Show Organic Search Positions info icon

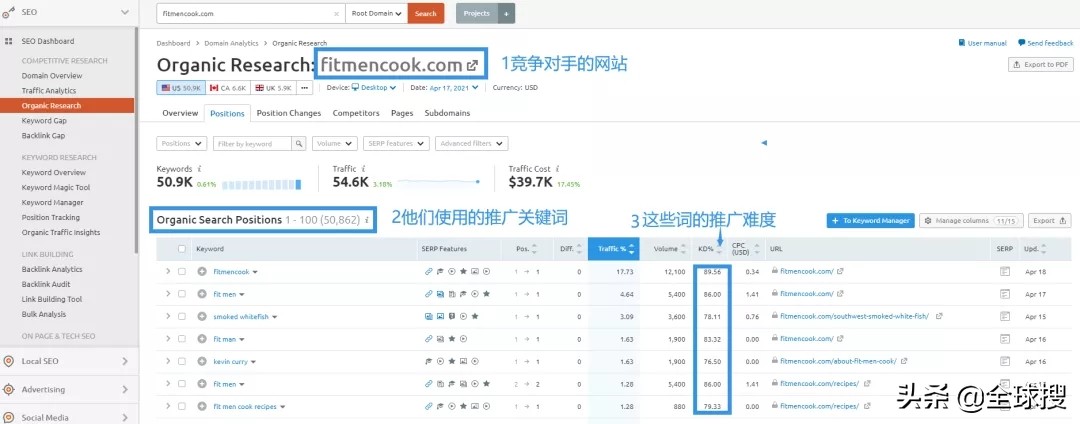[x=367, y=220]
